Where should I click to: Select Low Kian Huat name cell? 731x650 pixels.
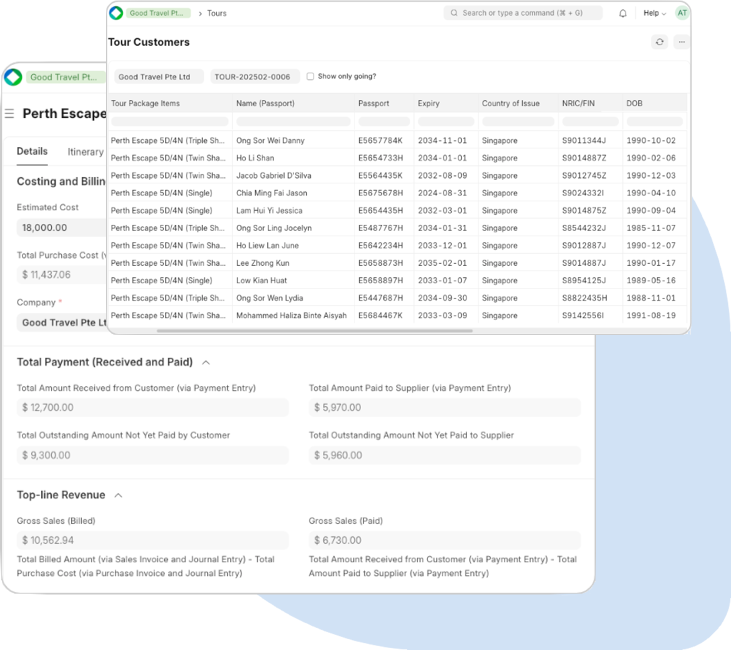tap(293, 280)
